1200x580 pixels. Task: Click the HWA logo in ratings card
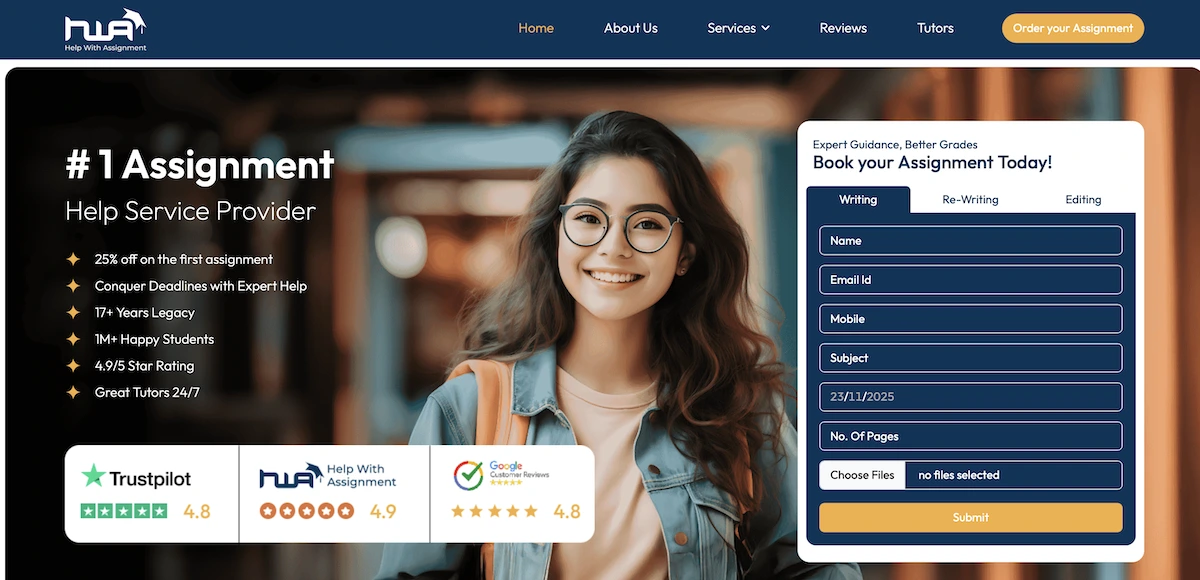(290, 475)
